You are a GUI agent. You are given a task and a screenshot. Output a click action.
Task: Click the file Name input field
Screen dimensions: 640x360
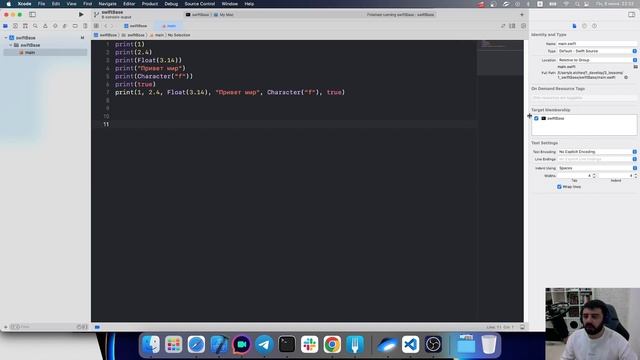597,43
